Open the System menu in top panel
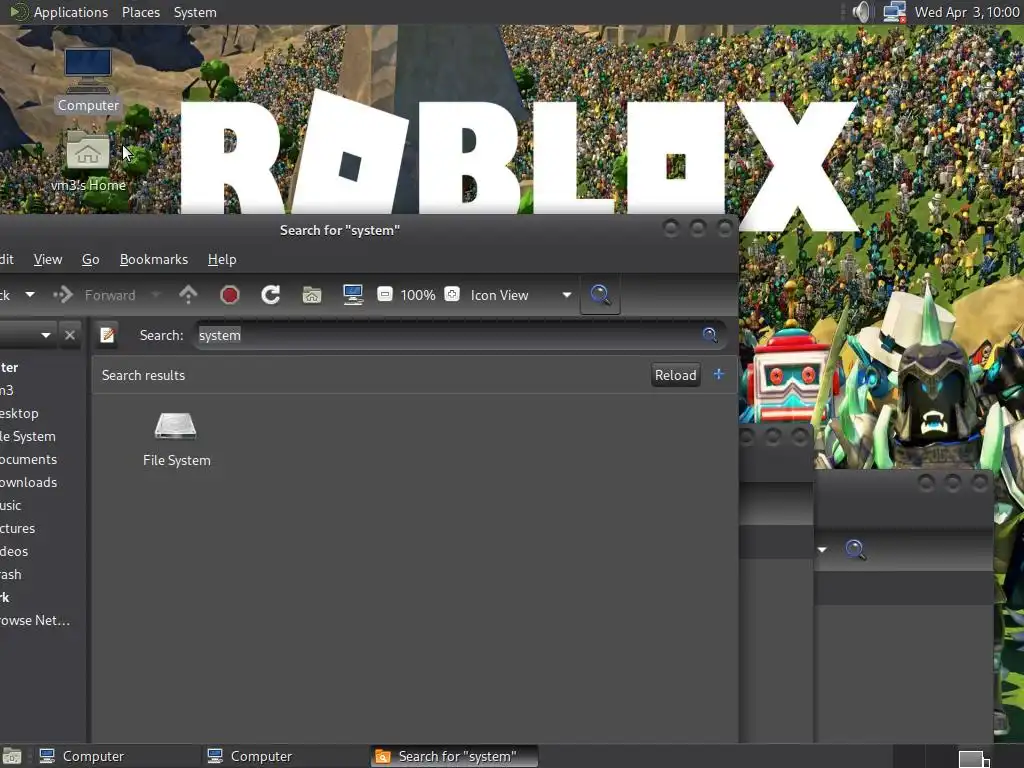 pos(195,12)
